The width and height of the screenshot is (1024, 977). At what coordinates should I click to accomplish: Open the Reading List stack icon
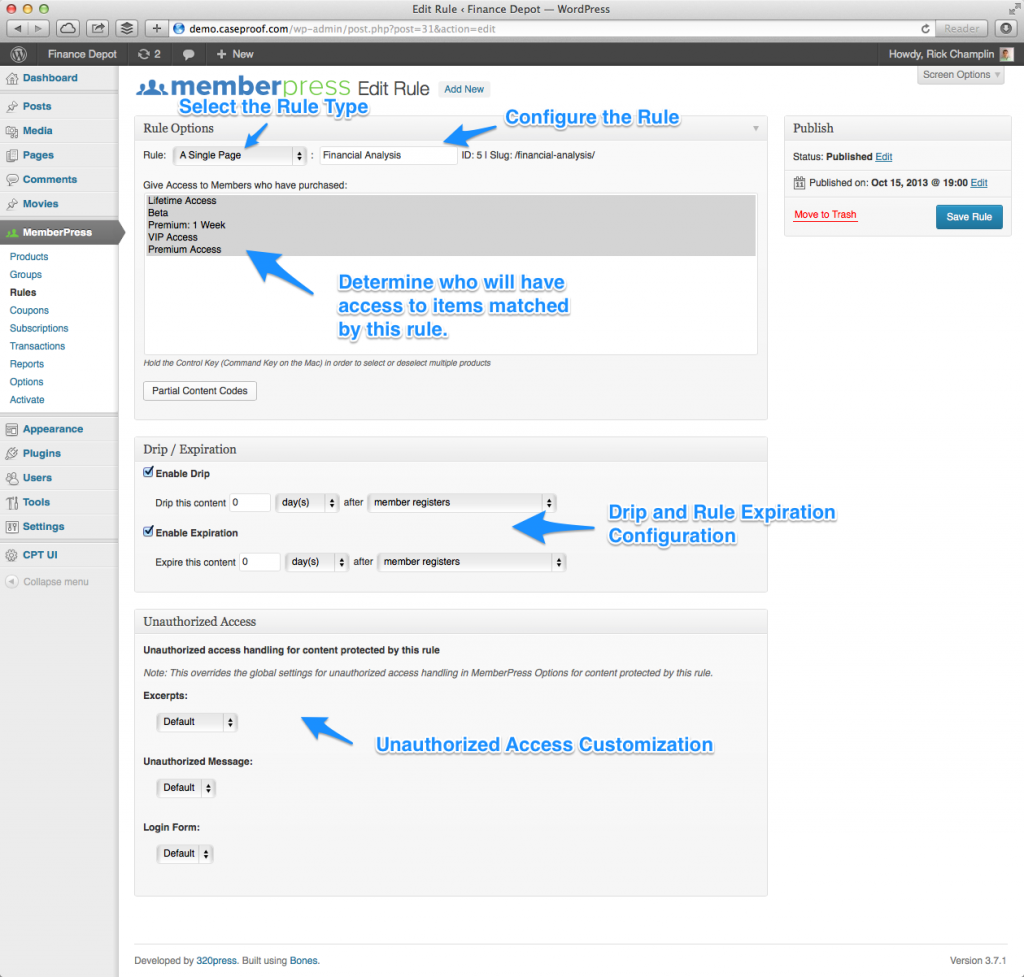click(127, 28)
